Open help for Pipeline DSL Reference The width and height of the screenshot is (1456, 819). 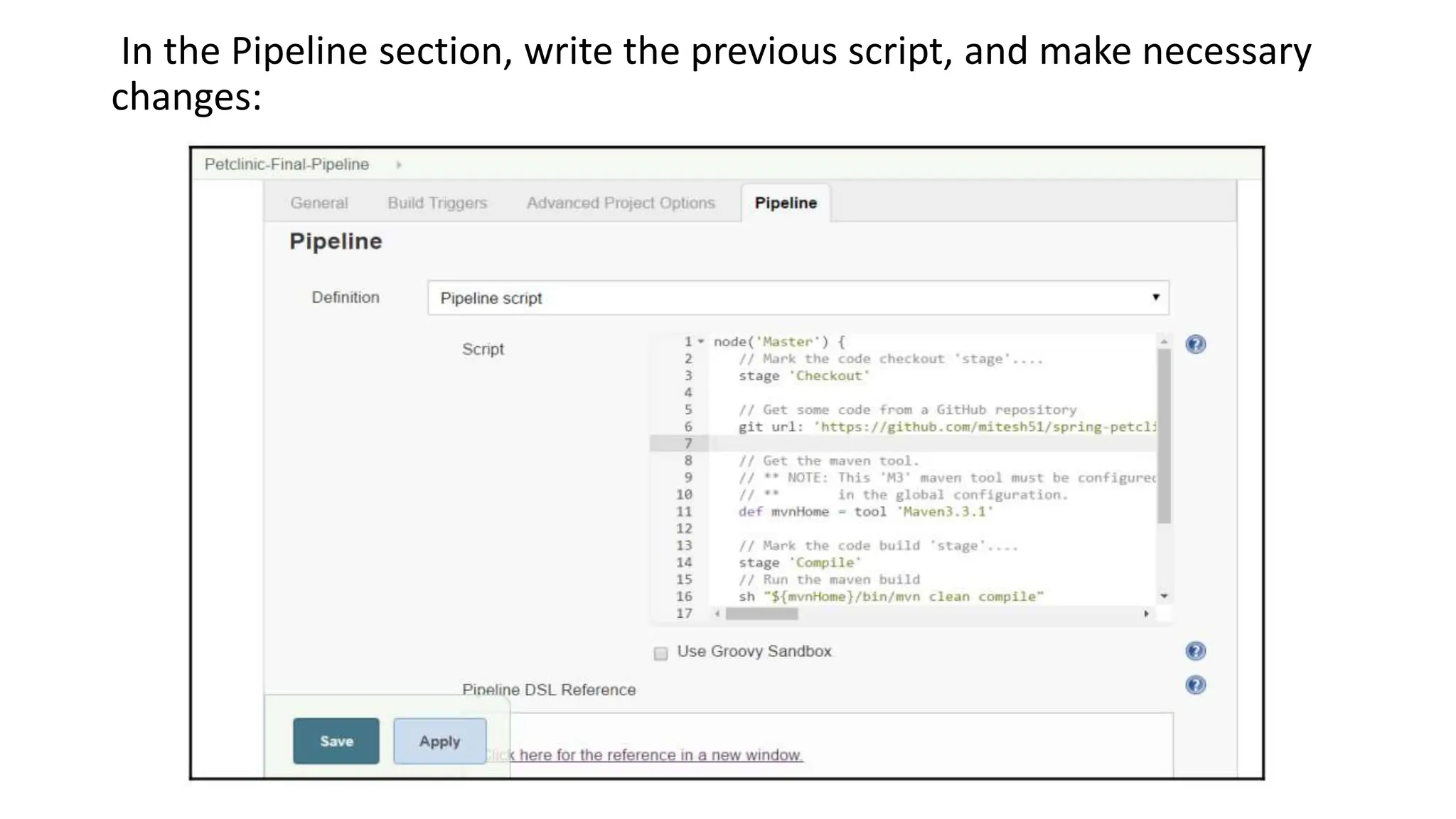1196,685
